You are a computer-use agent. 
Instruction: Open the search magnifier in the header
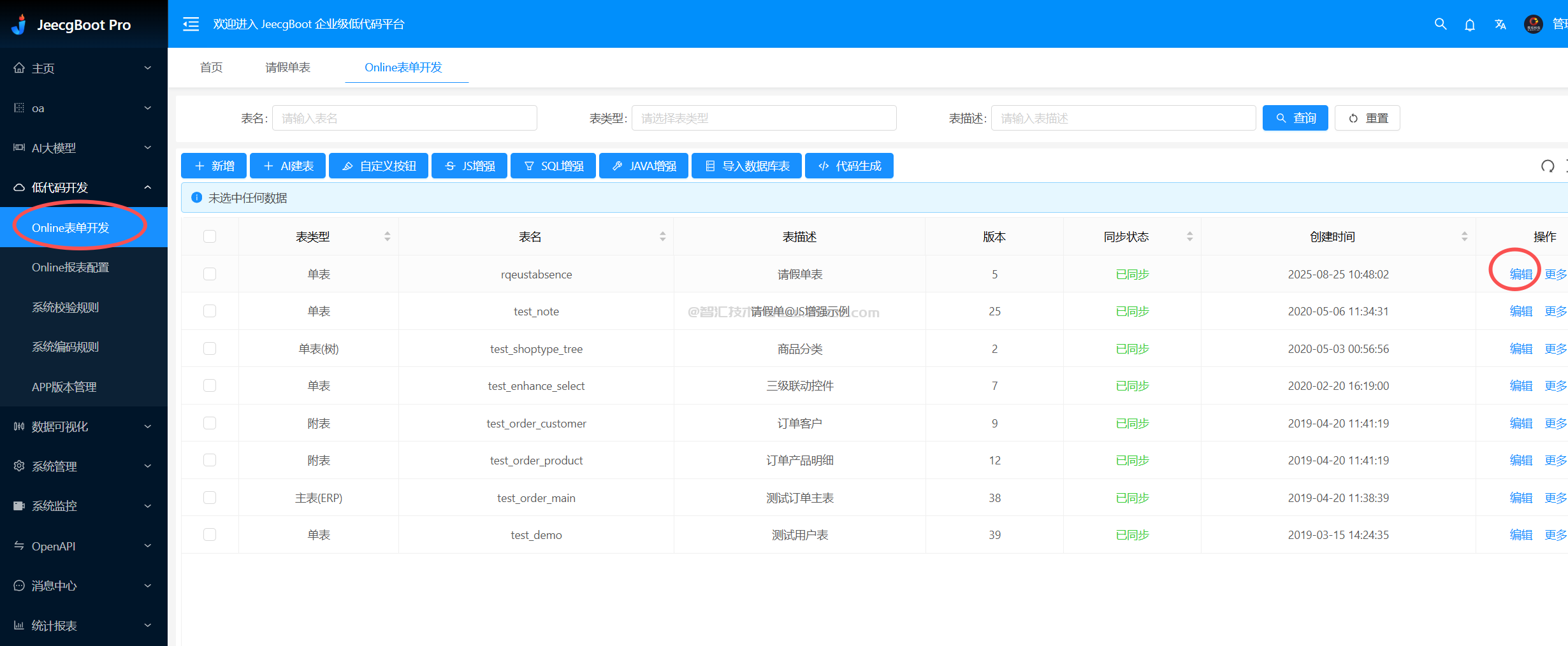point(1441,24)
